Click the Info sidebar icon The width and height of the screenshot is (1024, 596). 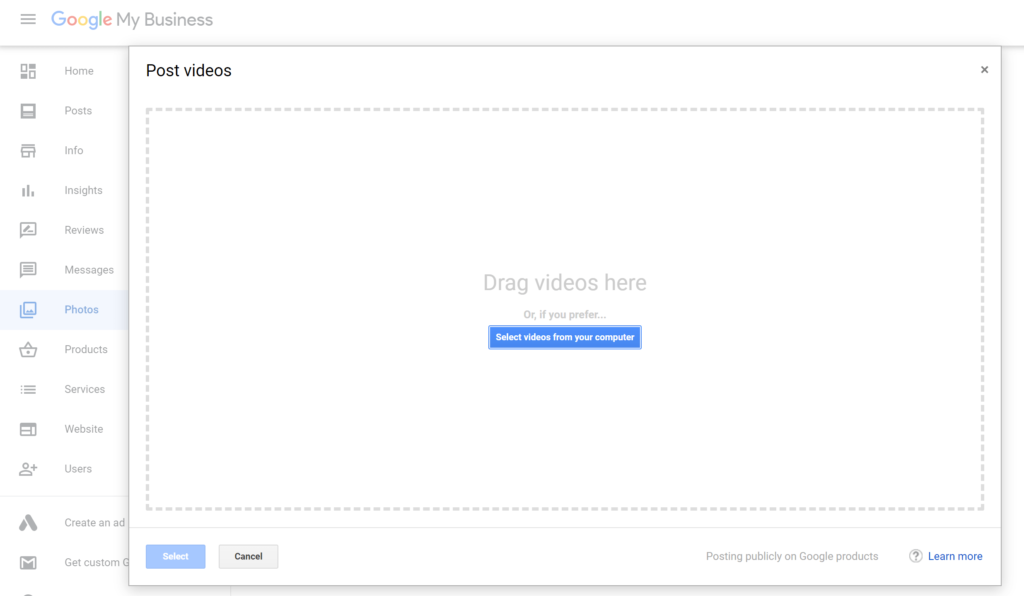[x=28, y=150]
